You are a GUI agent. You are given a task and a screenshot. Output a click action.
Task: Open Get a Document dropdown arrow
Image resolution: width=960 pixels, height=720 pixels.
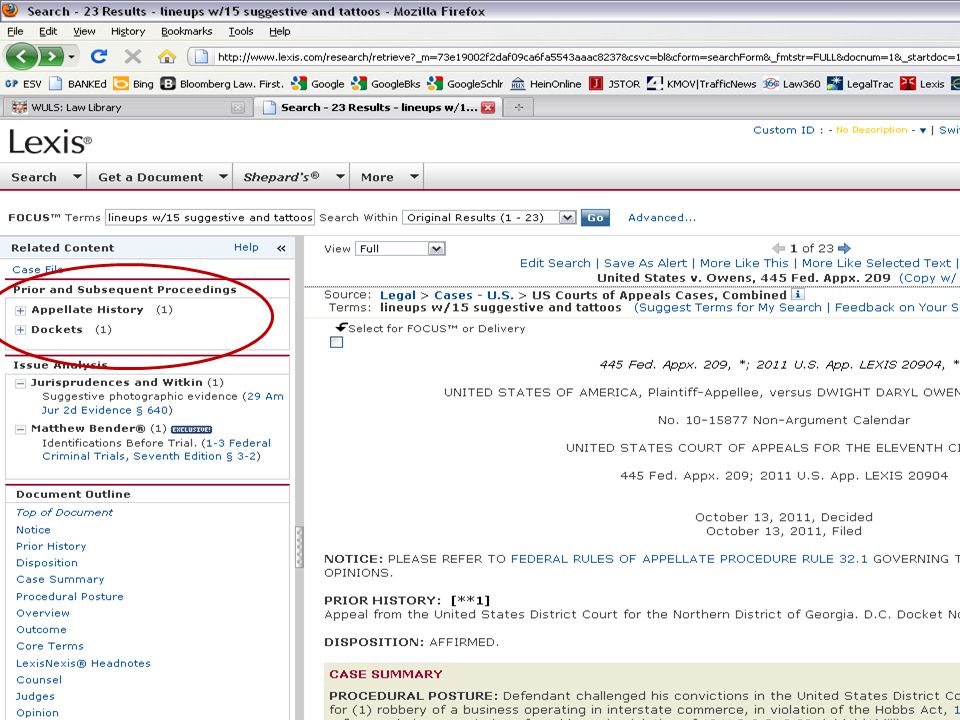coord(223,176)
